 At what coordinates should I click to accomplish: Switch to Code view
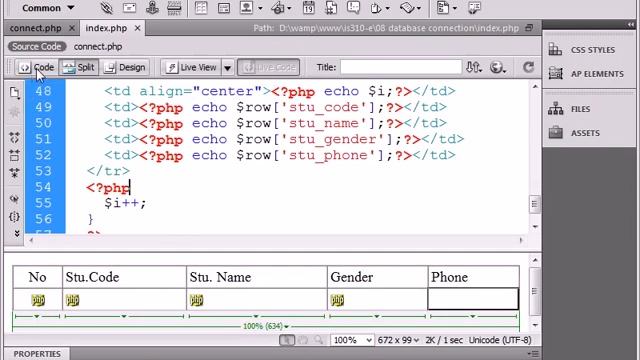[37, 67]
